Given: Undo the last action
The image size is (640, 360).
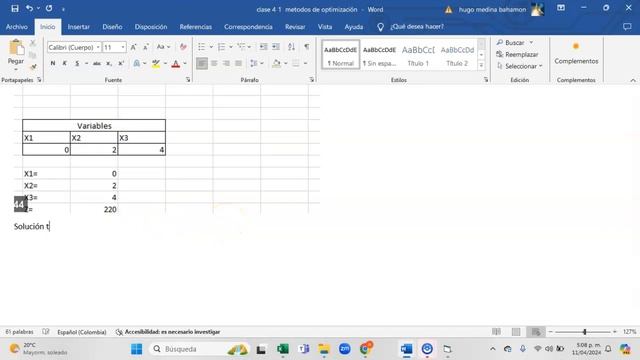Looking at the screenshot, I should [29, 8].
